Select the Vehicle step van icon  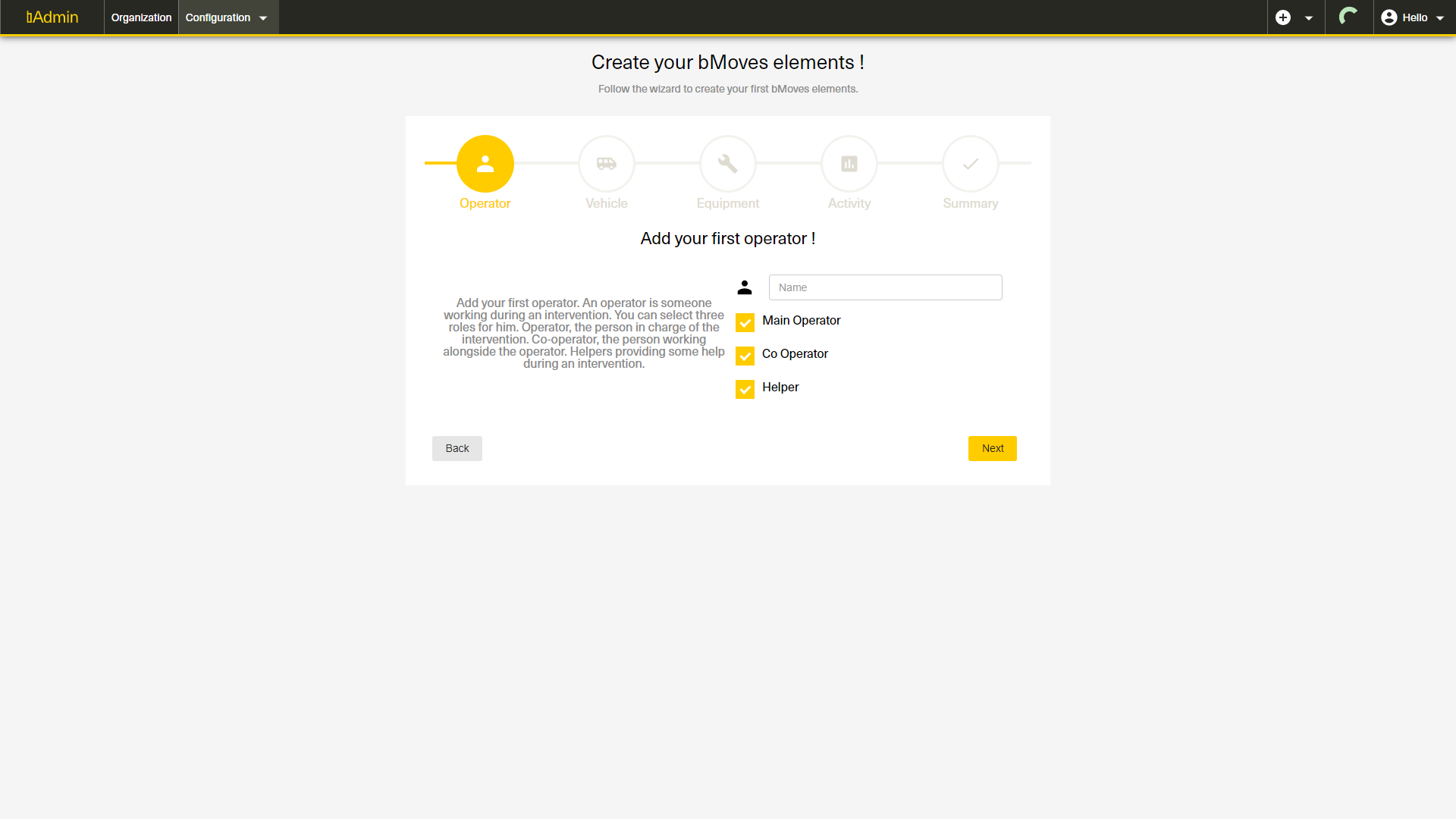[x=607, y=164]
